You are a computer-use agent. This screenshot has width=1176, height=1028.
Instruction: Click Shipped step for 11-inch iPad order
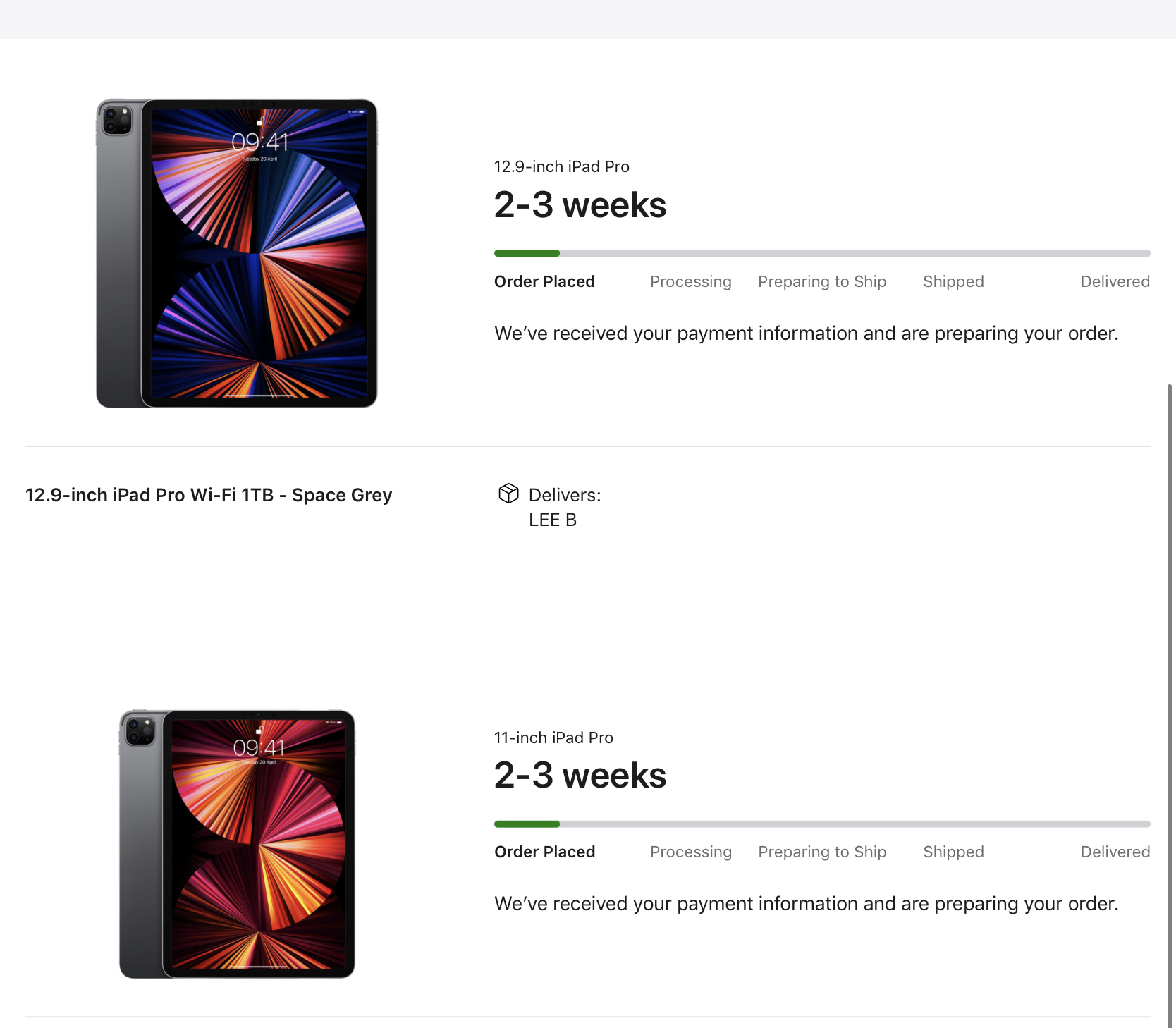click(953, 852)
